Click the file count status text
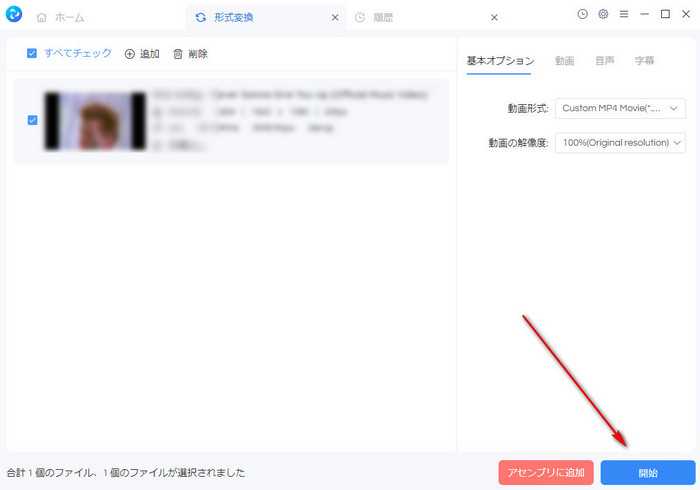The height and width of the screenshot is (490, 700). coord(126,473)
